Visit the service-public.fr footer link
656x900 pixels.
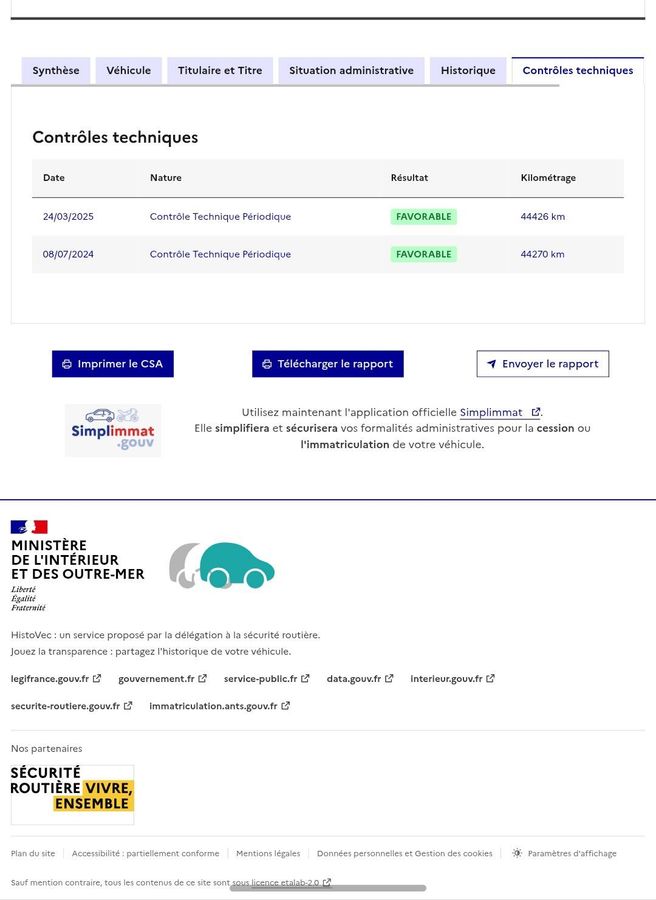[260, 679]
